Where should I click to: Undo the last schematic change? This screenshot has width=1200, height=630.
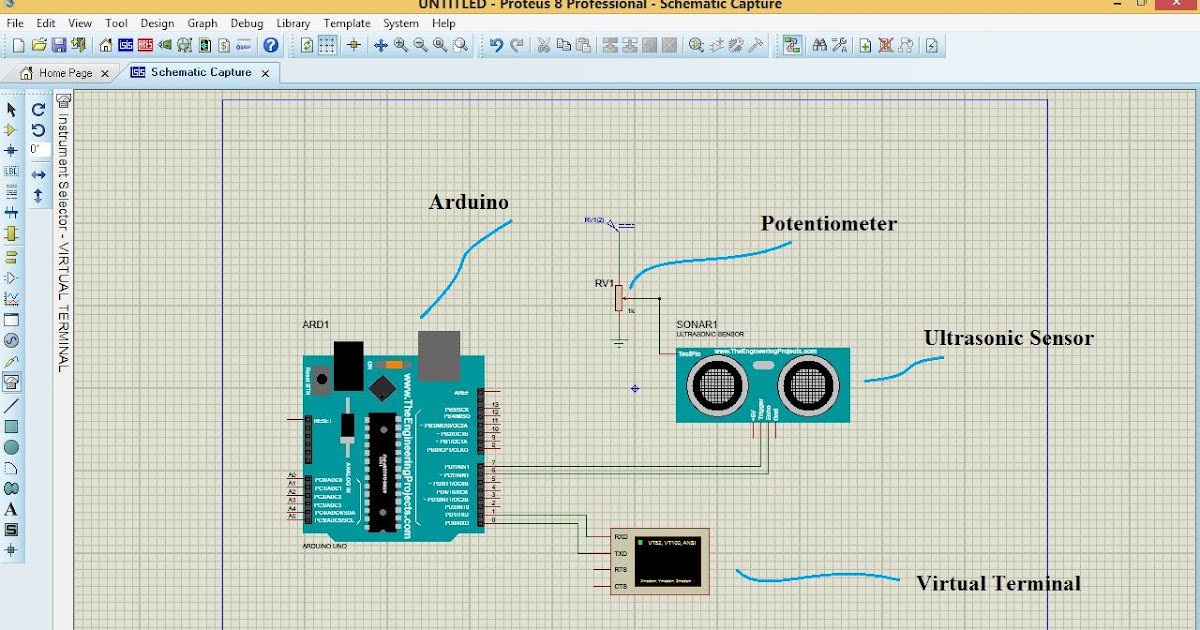[x=498, y=45]
